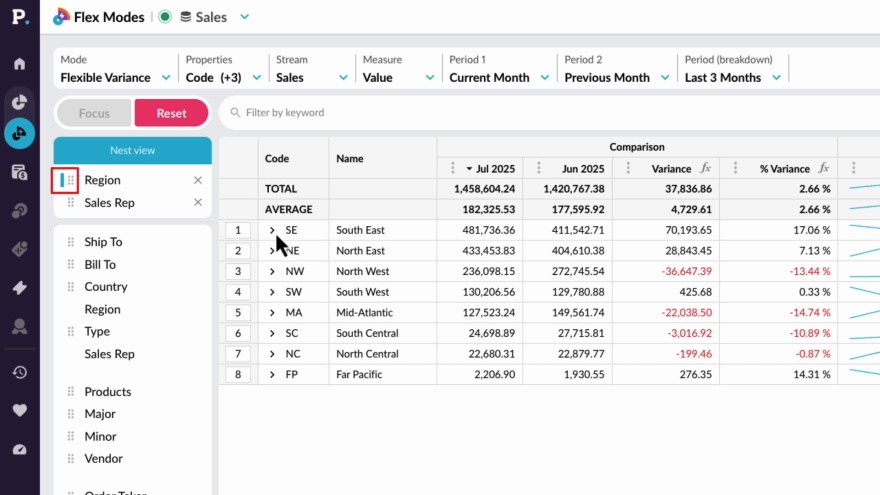Expand the NW North West row
The width and height of the screenshot is (880, 495).
tap(272, 272)
